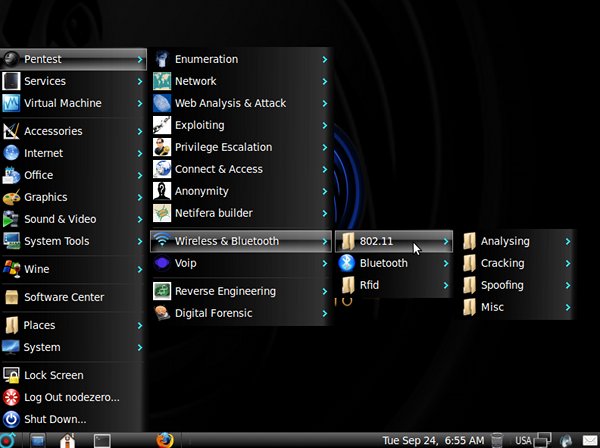Click Shut Down...
Viewport: 600px width, 448px height.
[73, 419]
